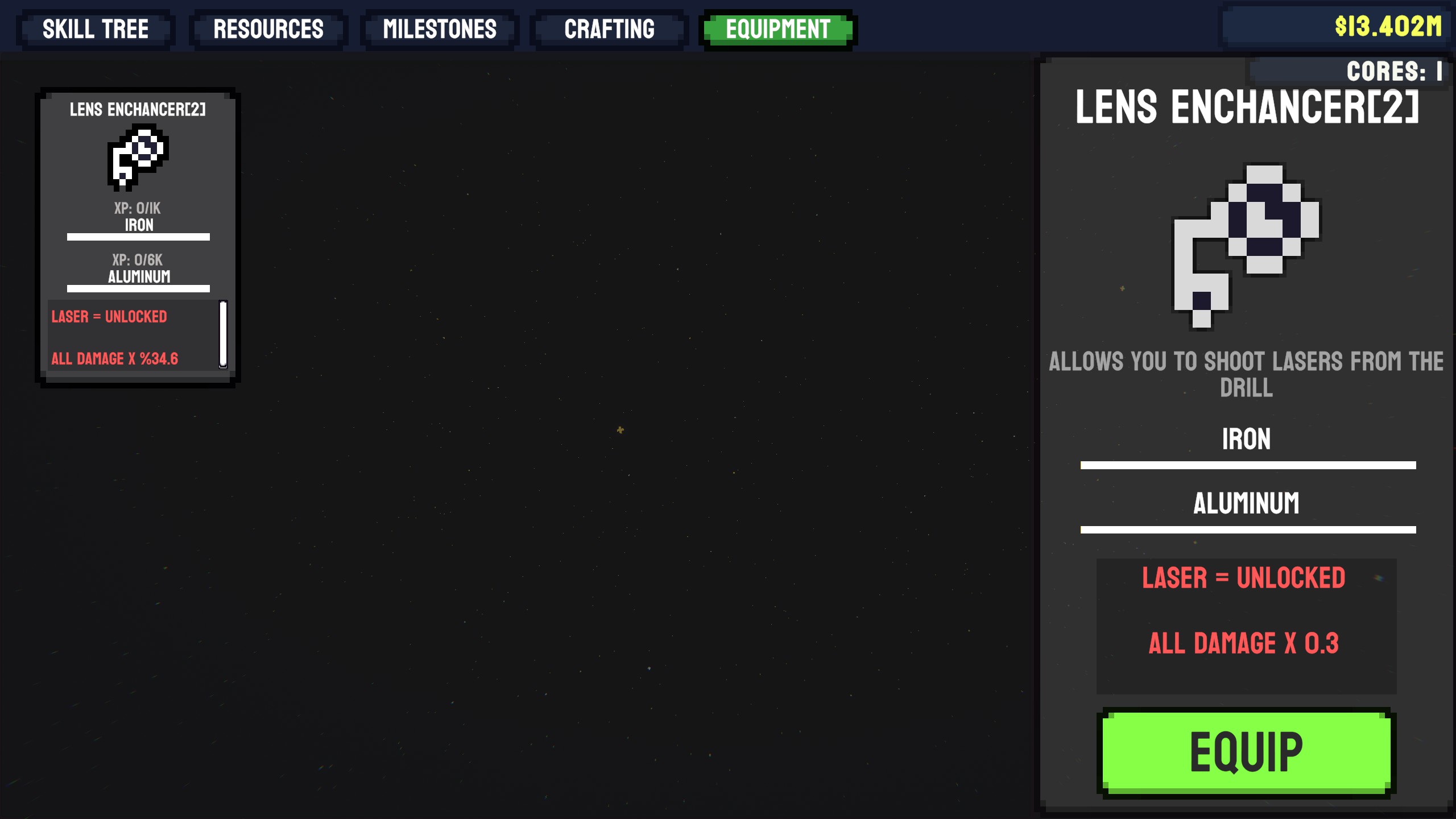1456x819 pixels.
Task: Click the Milestones navigation icon
Action: (439, 29)
